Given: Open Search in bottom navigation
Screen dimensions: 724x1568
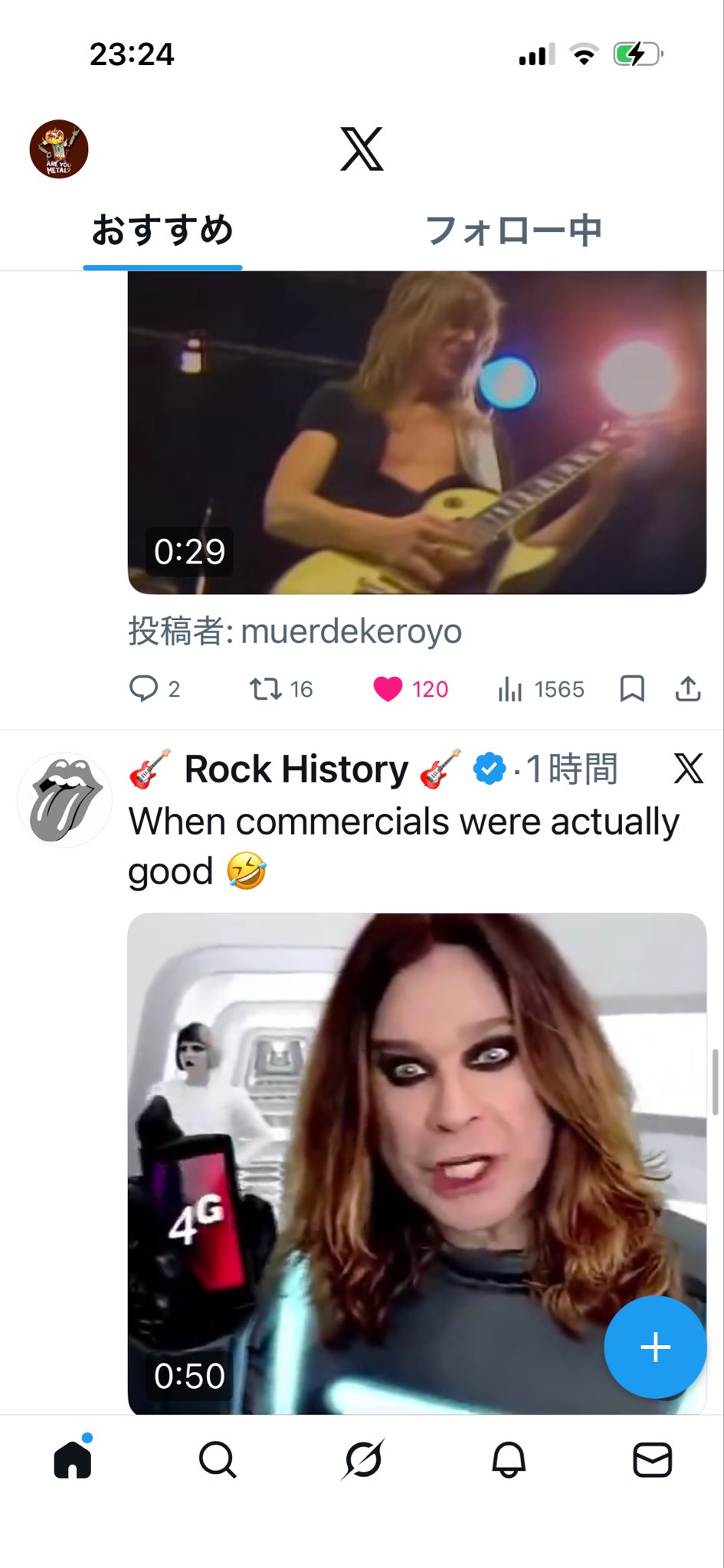Looking at the screenshot, I should (x=218, y=1460).
